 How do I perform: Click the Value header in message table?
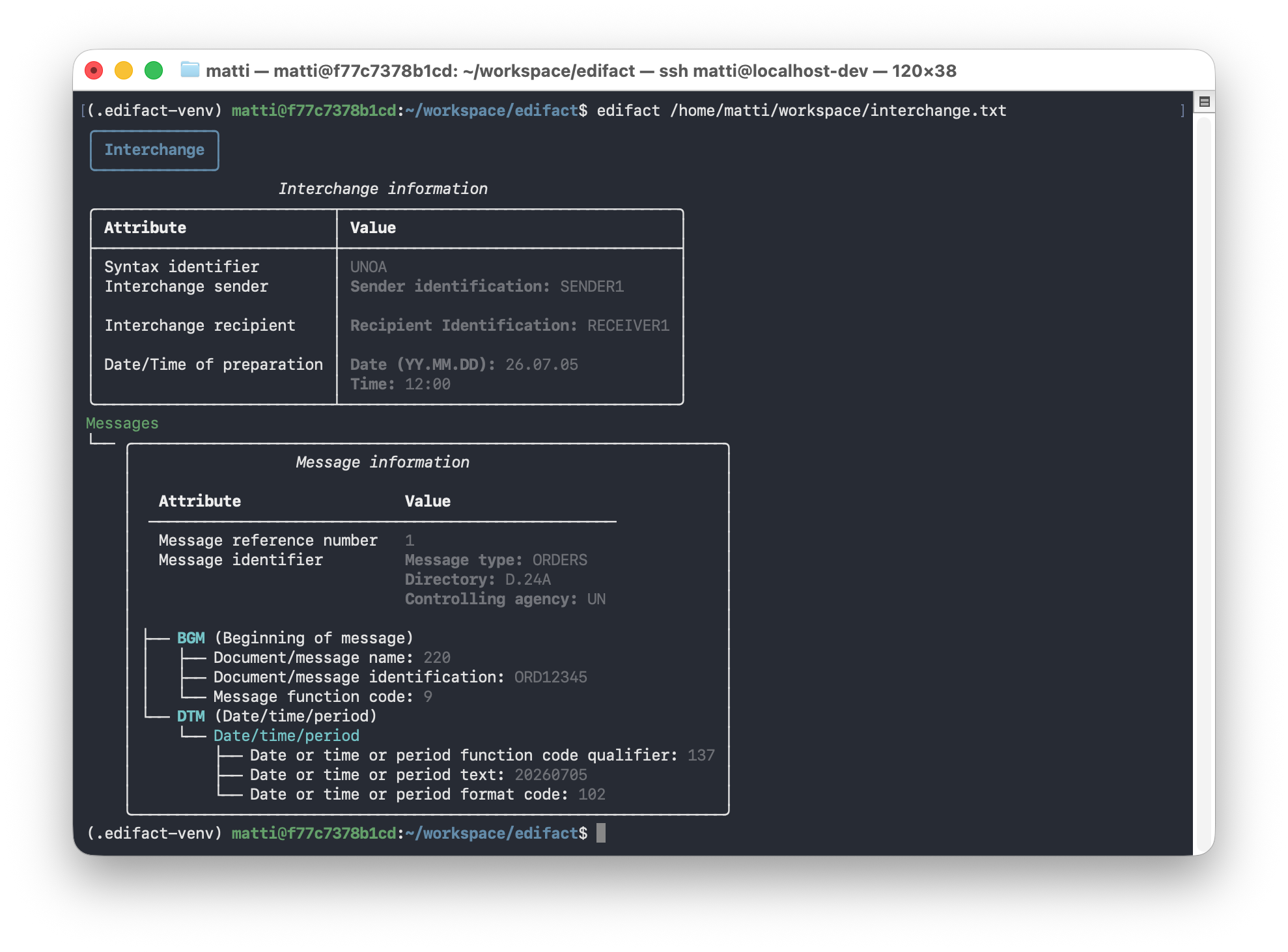[428, 501]
